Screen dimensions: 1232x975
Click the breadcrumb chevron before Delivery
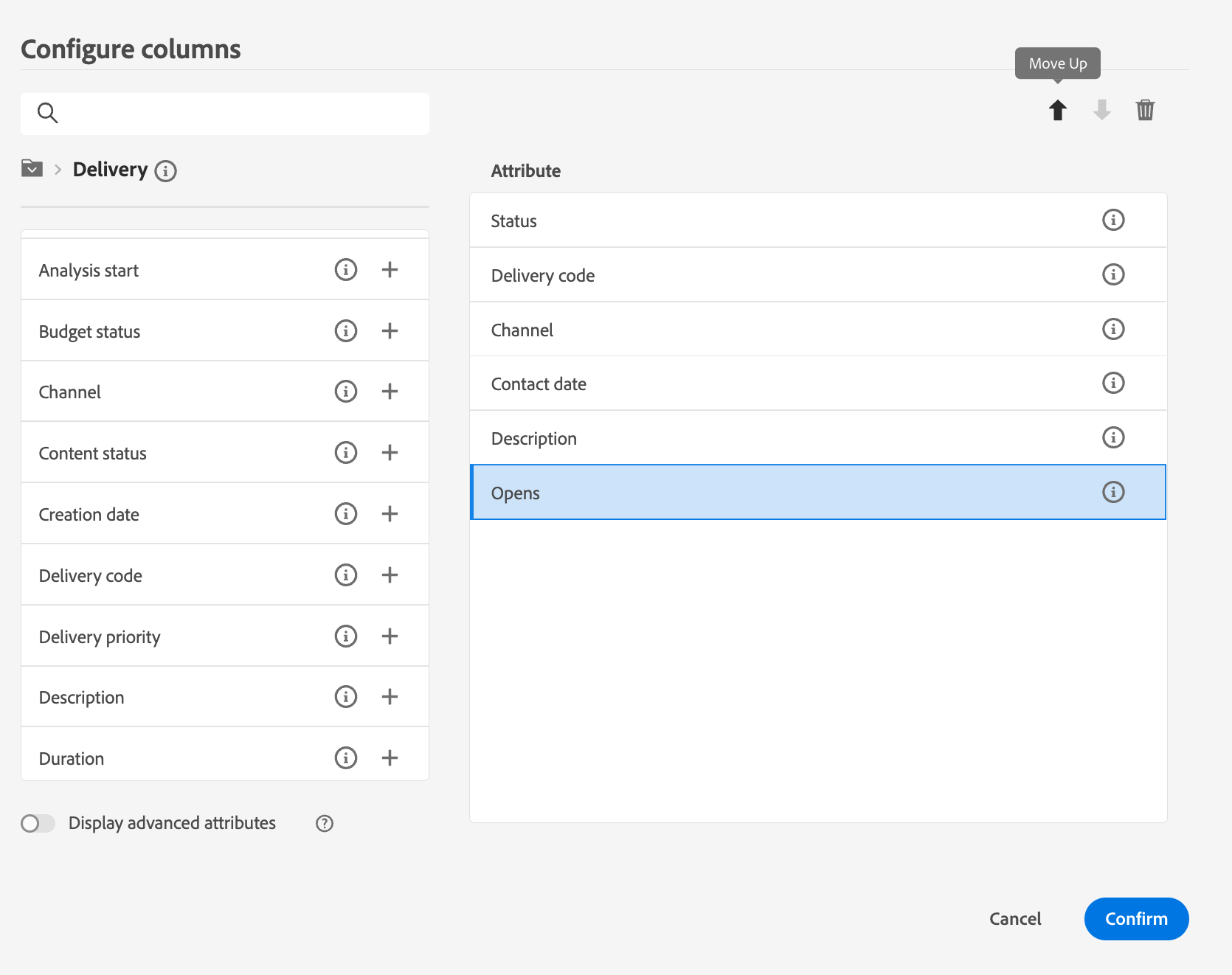coord(58,170)
